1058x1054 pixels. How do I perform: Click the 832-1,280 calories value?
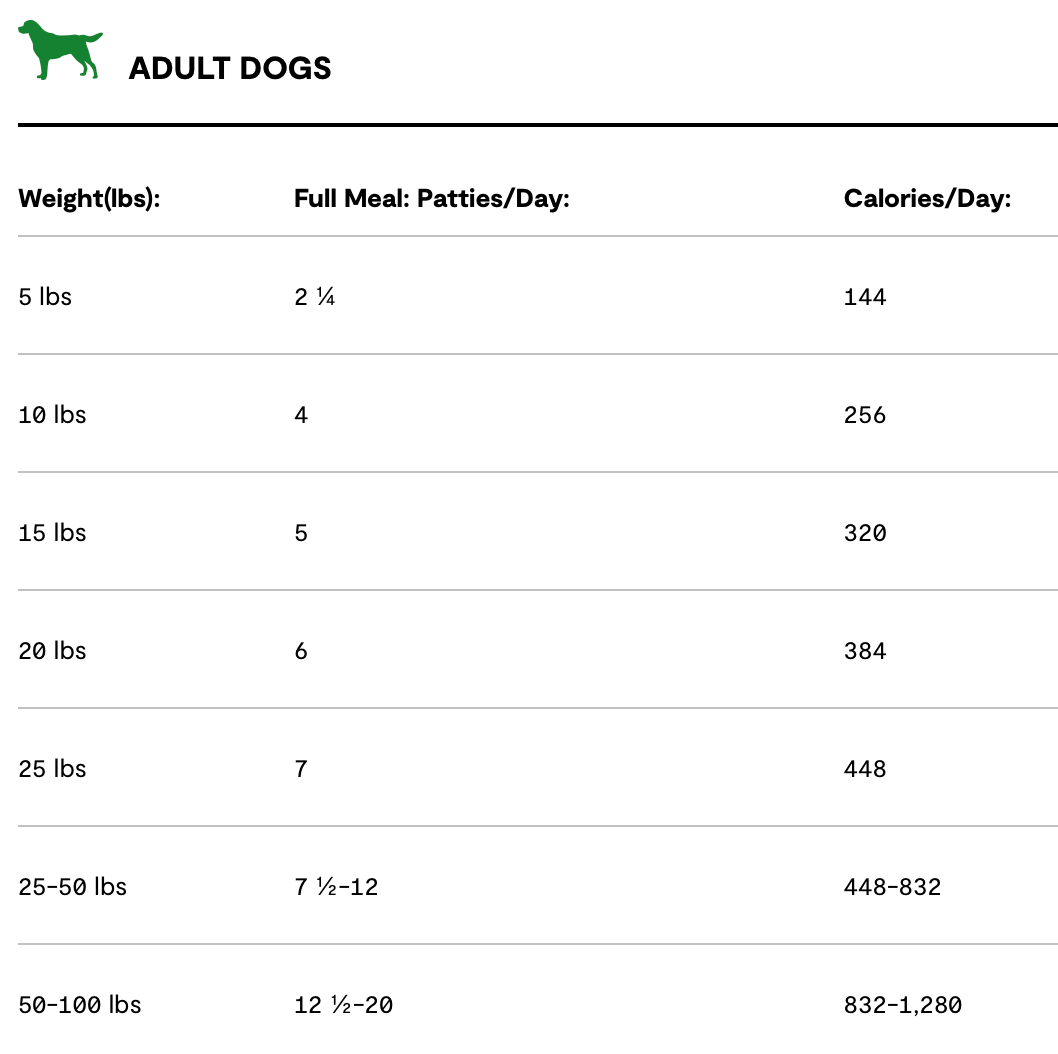[x=902, y=1005]
